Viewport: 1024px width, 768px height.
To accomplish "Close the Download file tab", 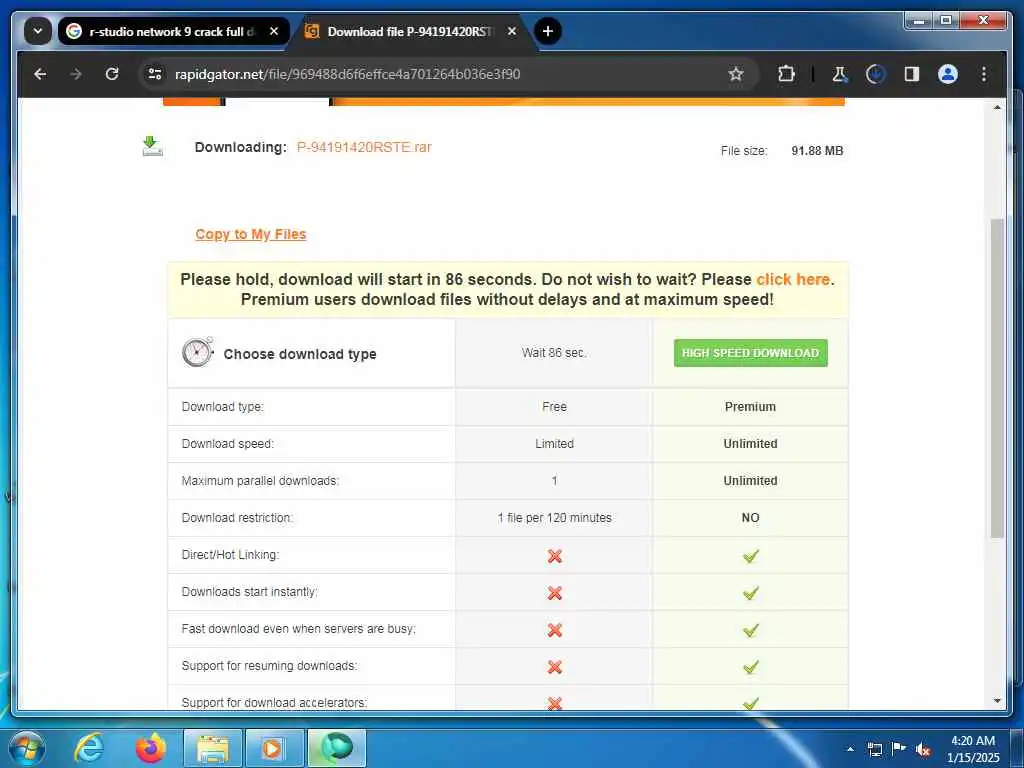I will pyautogui.click(x=512, y=31).
